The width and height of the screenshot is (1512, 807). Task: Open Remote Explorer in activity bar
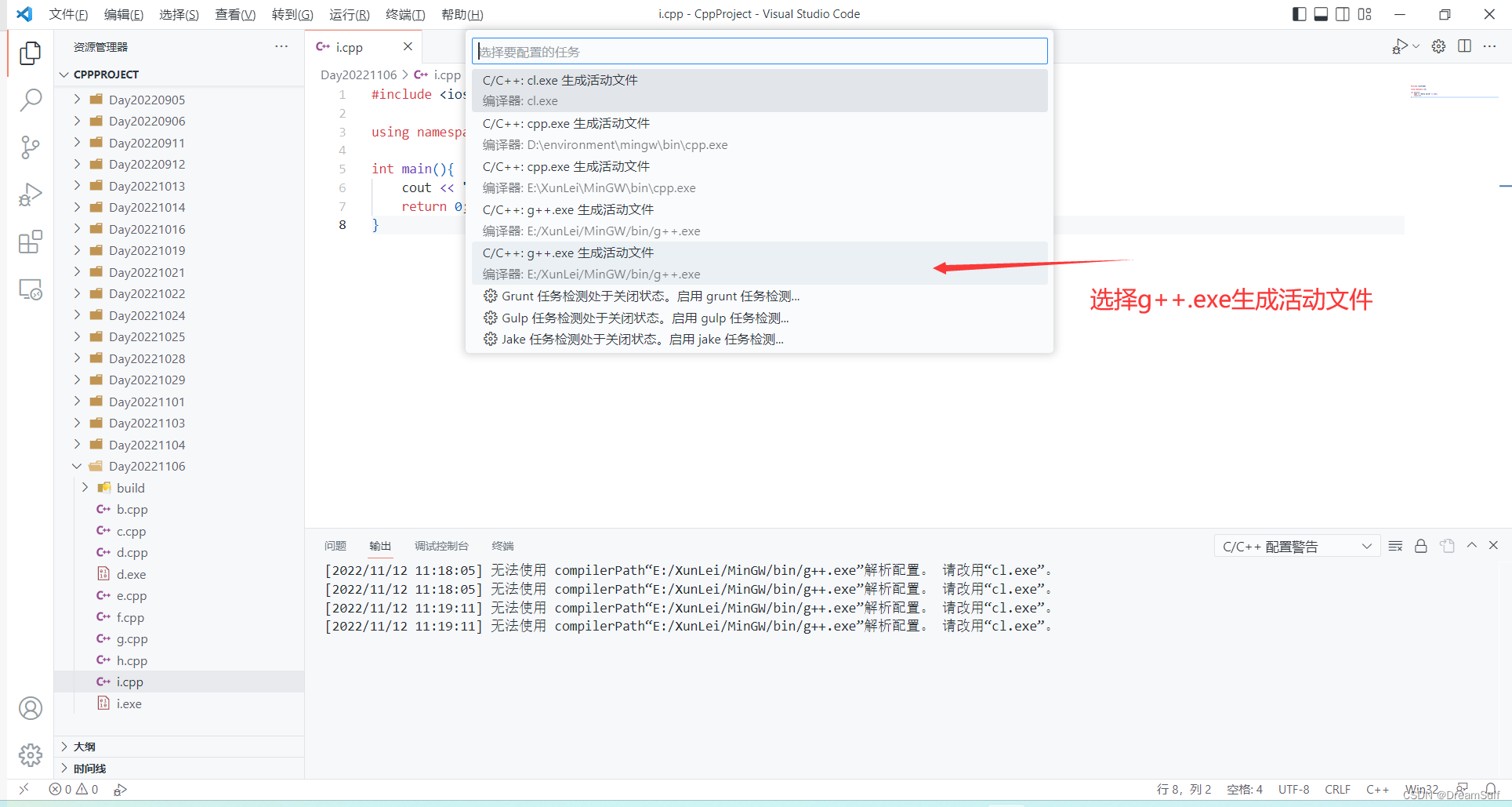coord(30,289)
